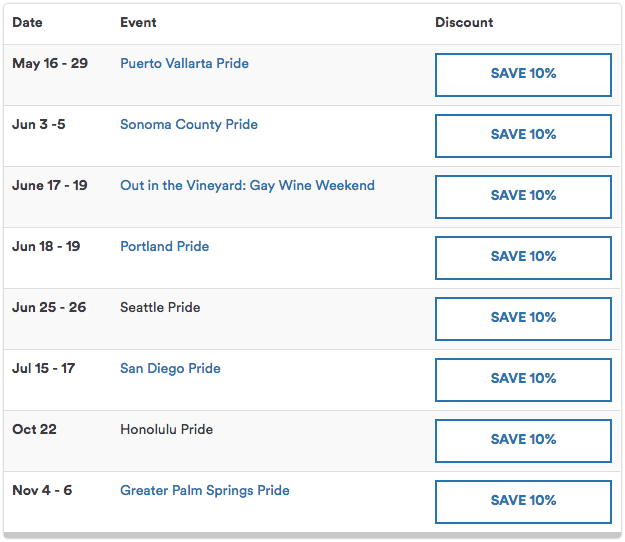The width and height of the screenshot is (625, 542).
Task: Open Greater Palm Springs Pride link
Action: (205, 490)
